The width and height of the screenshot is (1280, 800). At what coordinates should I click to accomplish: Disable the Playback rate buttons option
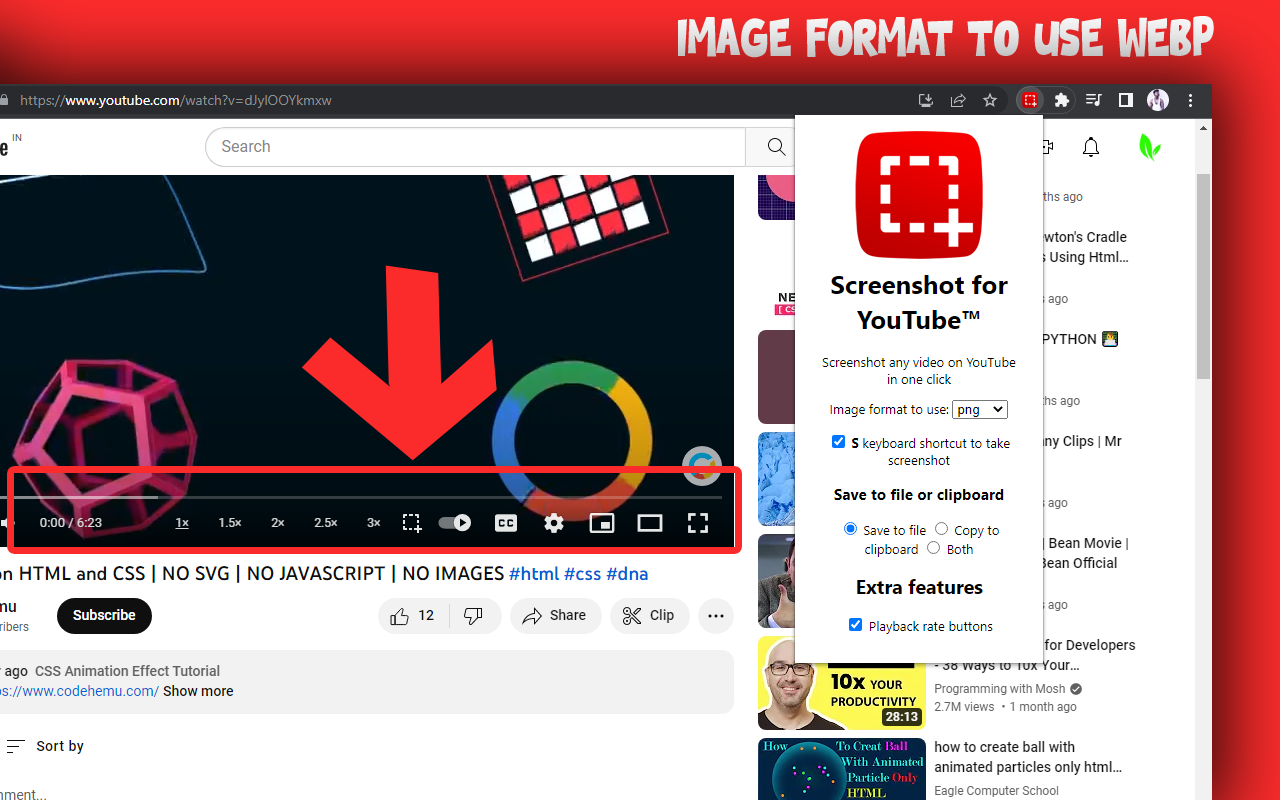pyautogui.click(x=855, y=624)
